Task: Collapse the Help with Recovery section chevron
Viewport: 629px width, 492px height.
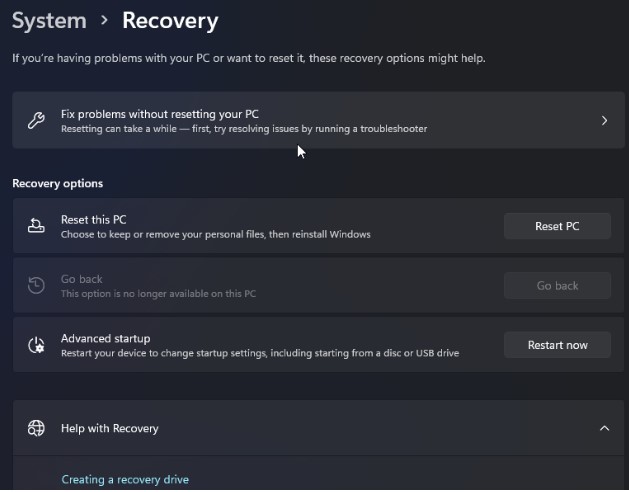Action: (604, 428)
